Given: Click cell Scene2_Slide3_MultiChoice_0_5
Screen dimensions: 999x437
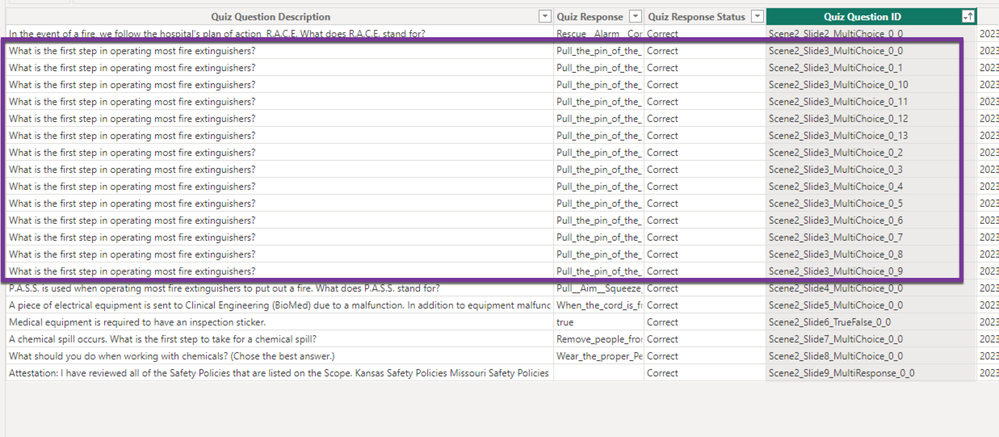Looking at the screenshot, I should (x=871, y=204).
